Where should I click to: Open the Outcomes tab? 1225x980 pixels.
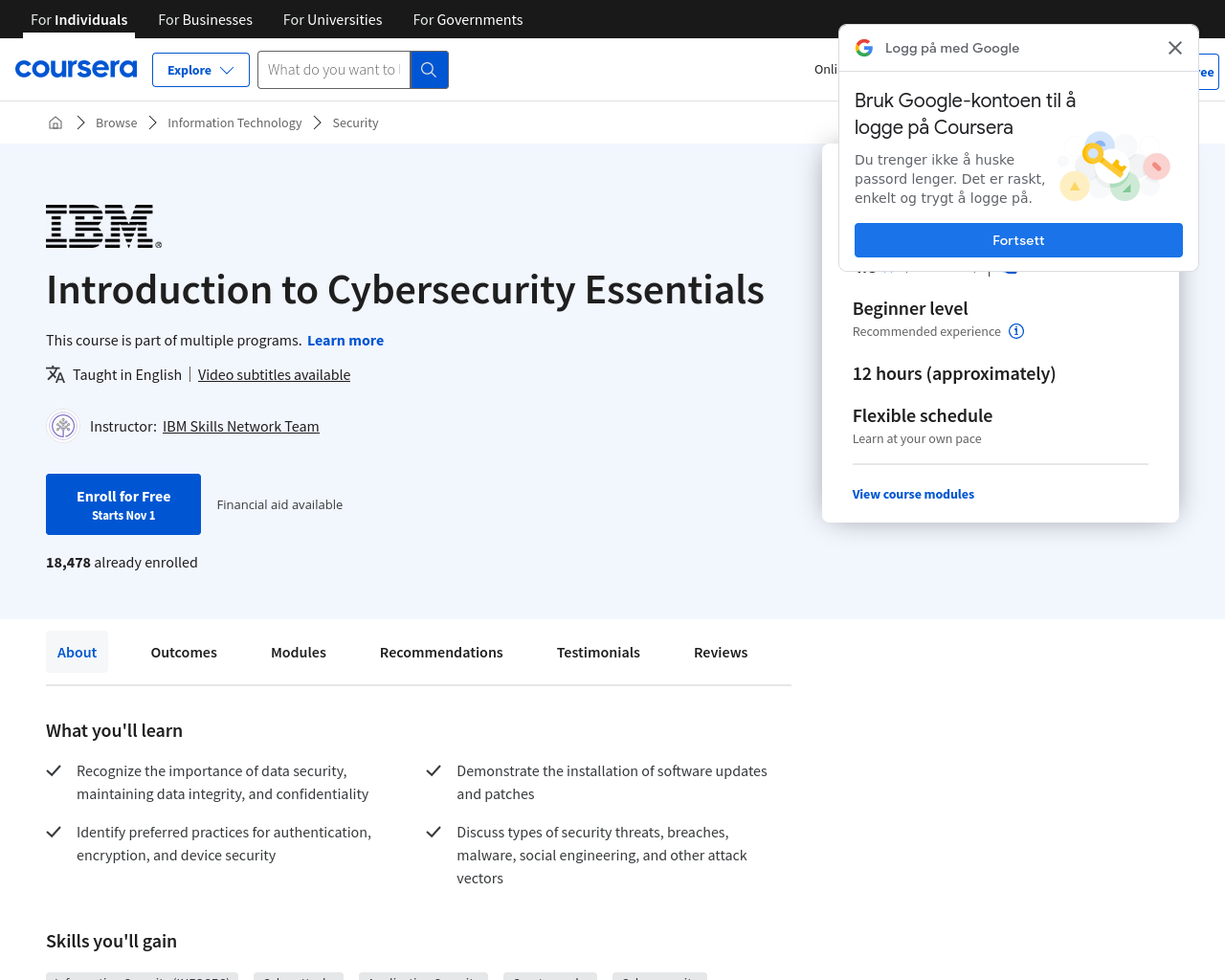(x=184, y=653)
